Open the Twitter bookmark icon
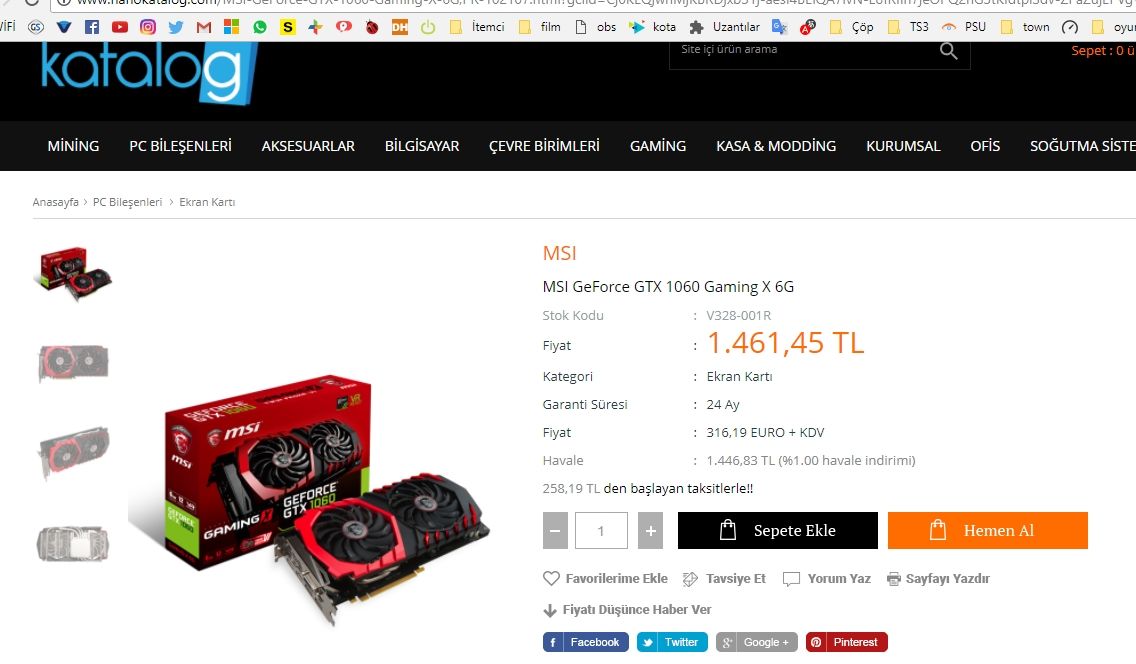Image resolution: width=1136 pixels, height=664 pixels. pyautogui.click(x=175, y=27)
